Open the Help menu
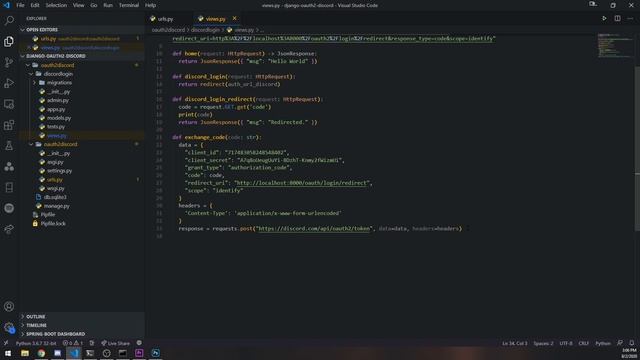 [x=151, y=5]
